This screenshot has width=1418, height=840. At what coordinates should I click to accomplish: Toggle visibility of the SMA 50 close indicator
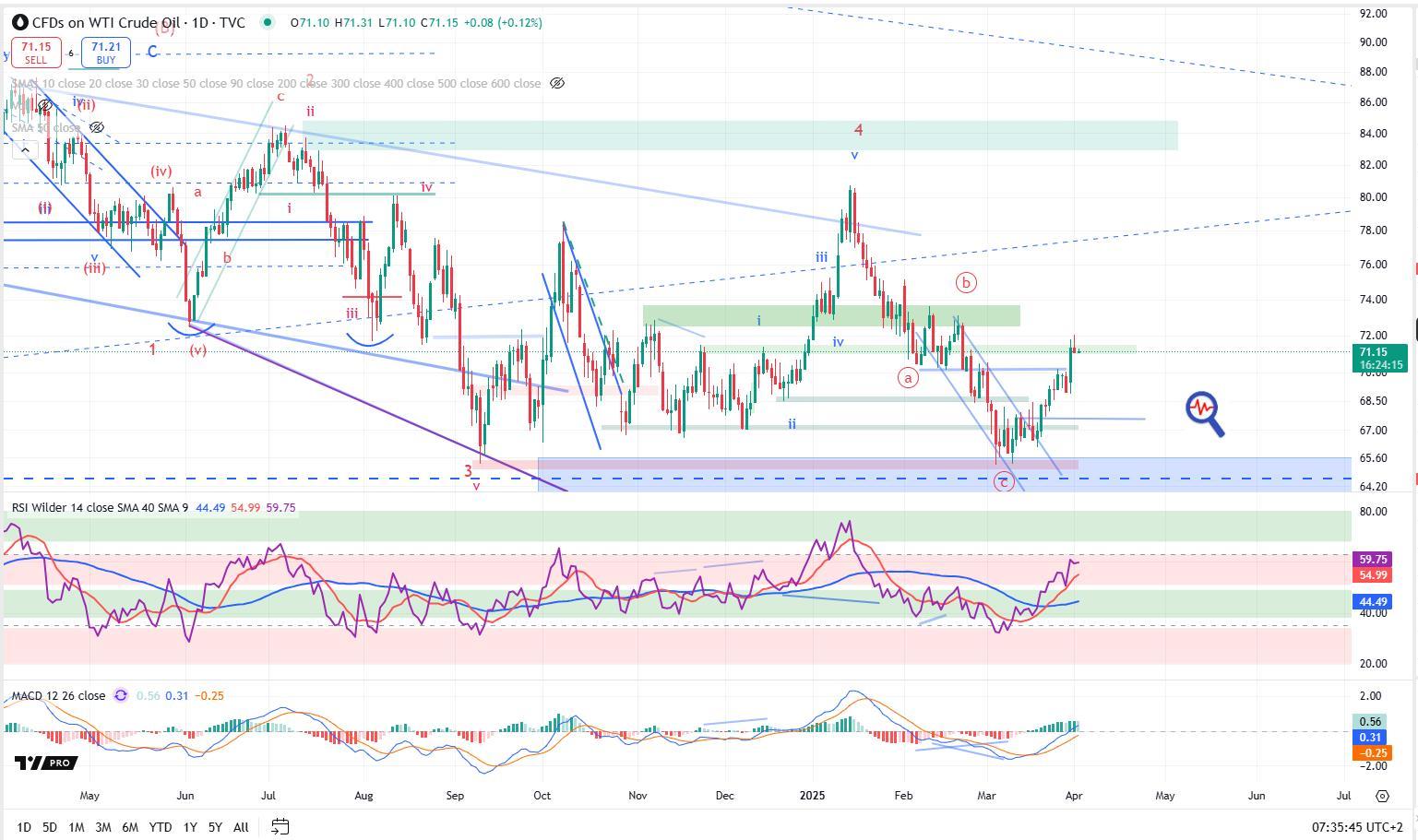(x=97, y=127)
